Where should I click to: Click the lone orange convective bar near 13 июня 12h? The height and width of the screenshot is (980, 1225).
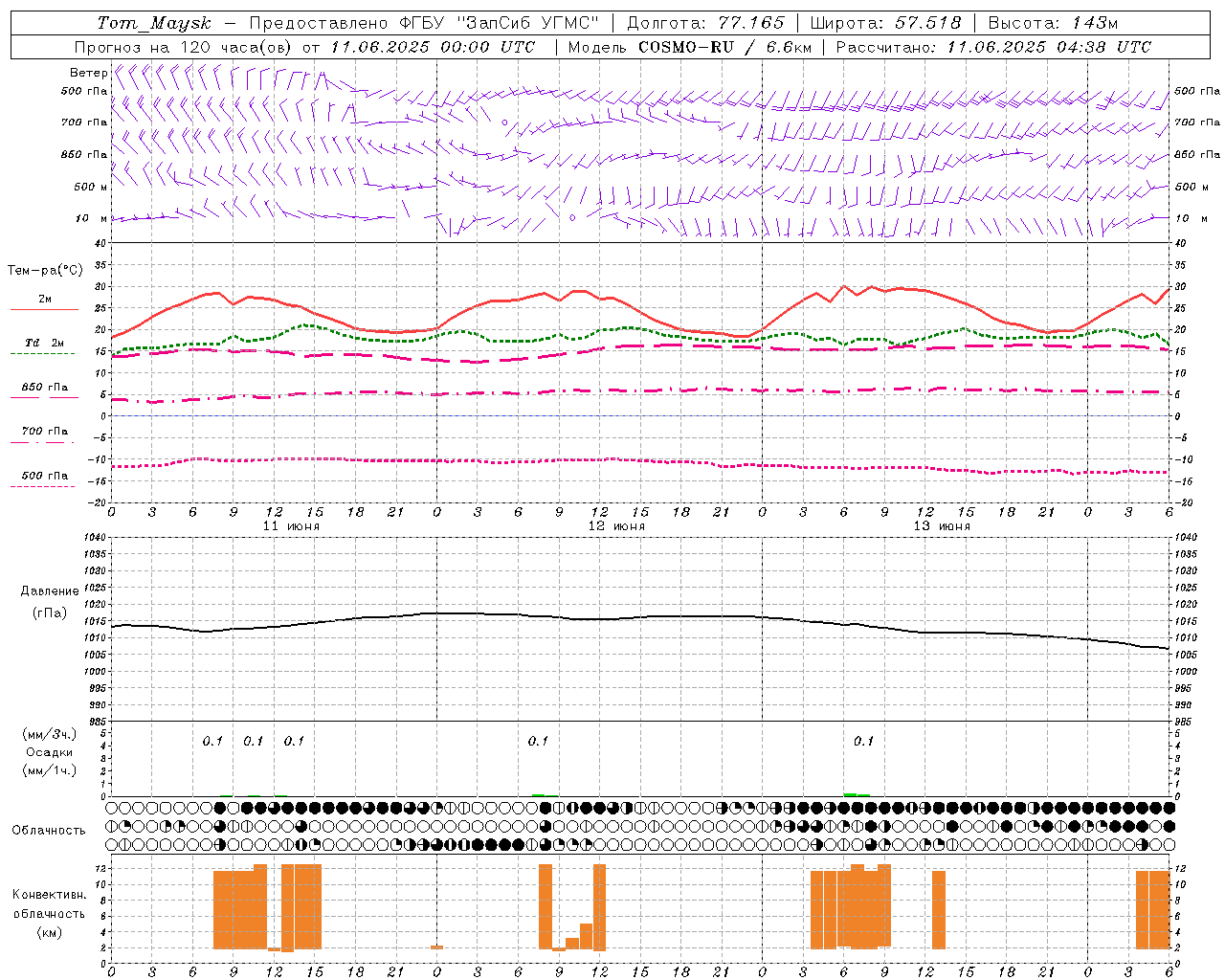point(939,909)
